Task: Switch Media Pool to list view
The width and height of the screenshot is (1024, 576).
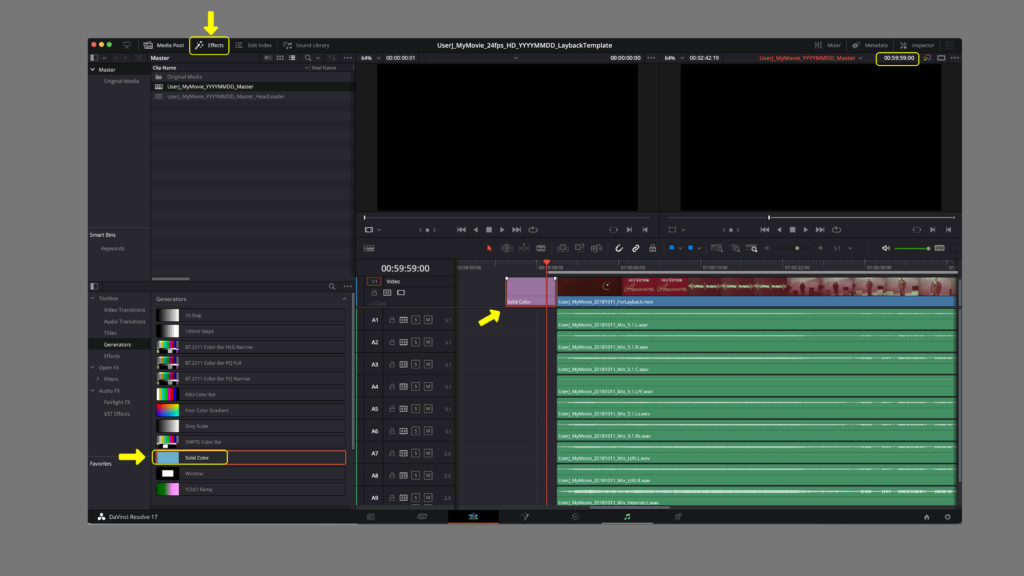Action: point(292,57)
